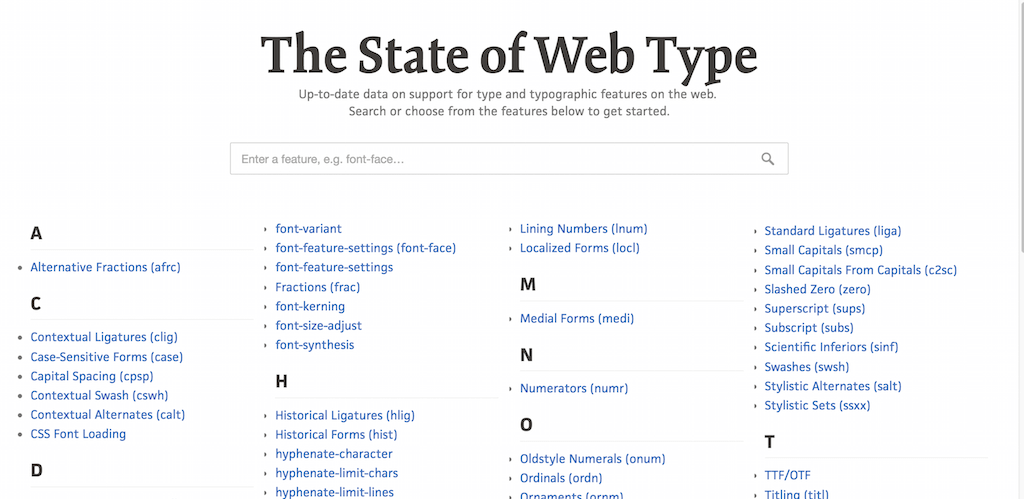Select the Case-Sensitive Forms (case) link
This screenshot has height=499, width=1024.
[106, 357]
